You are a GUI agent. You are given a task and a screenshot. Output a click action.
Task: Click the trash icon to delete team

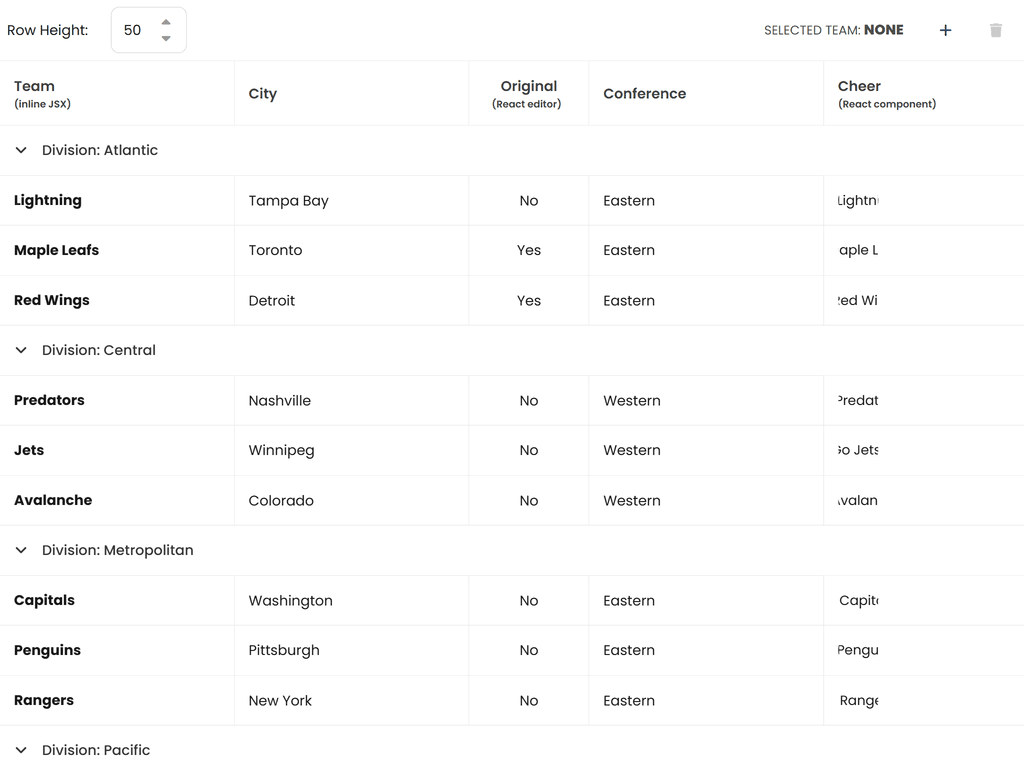pyautogui.click(x=996, y=30)
